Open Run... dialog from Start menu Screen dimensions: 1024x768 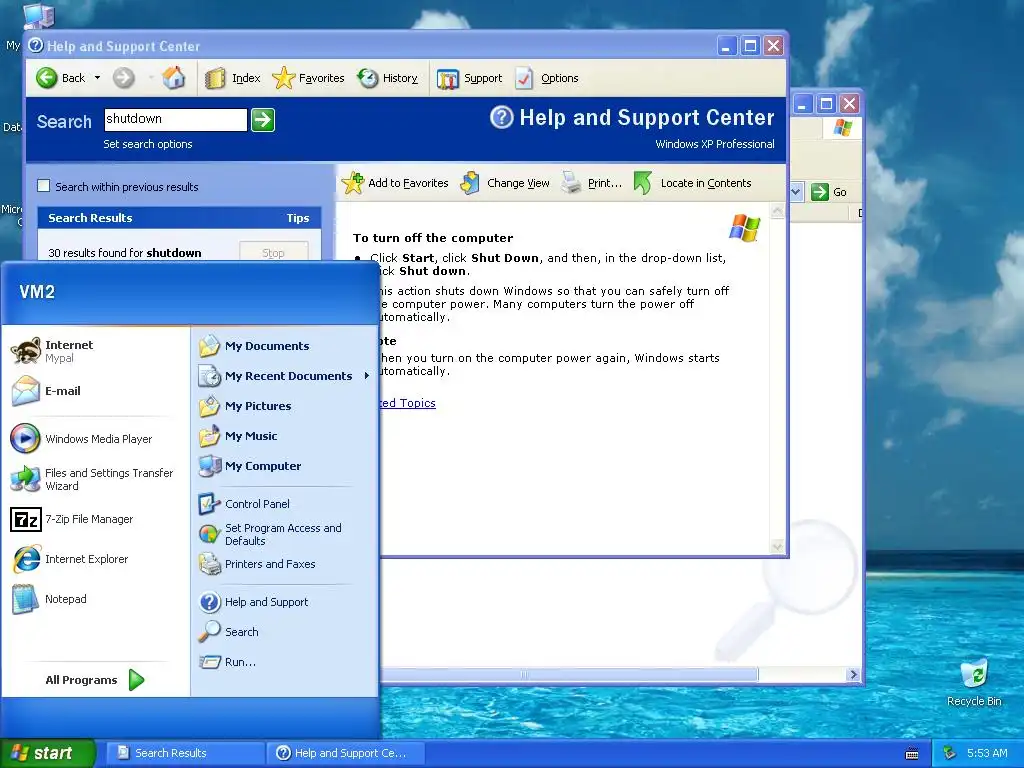pos(284,662)
